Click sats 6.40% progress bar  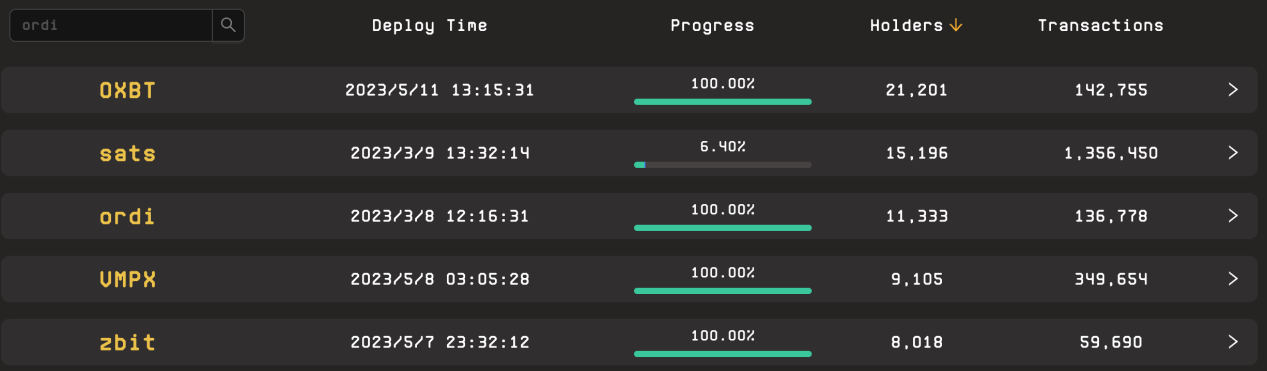coord(723,164)
